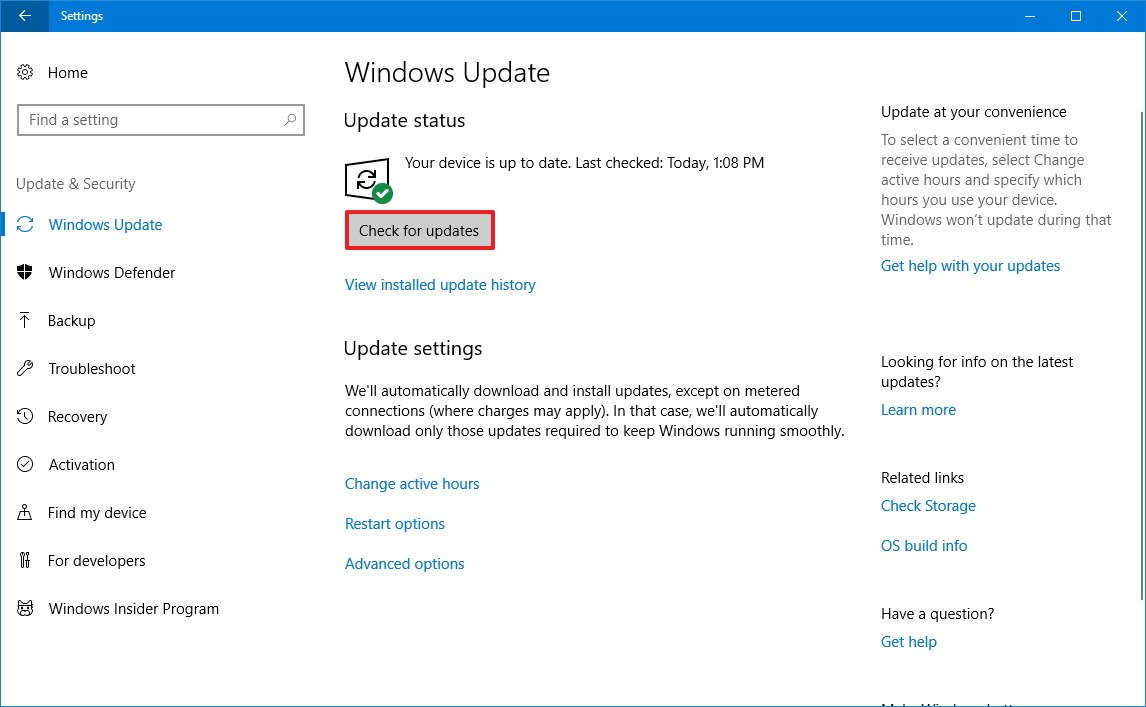Open Recovery options in sidebar
This screenshot has height=707, width=1146.
point(77,417)
